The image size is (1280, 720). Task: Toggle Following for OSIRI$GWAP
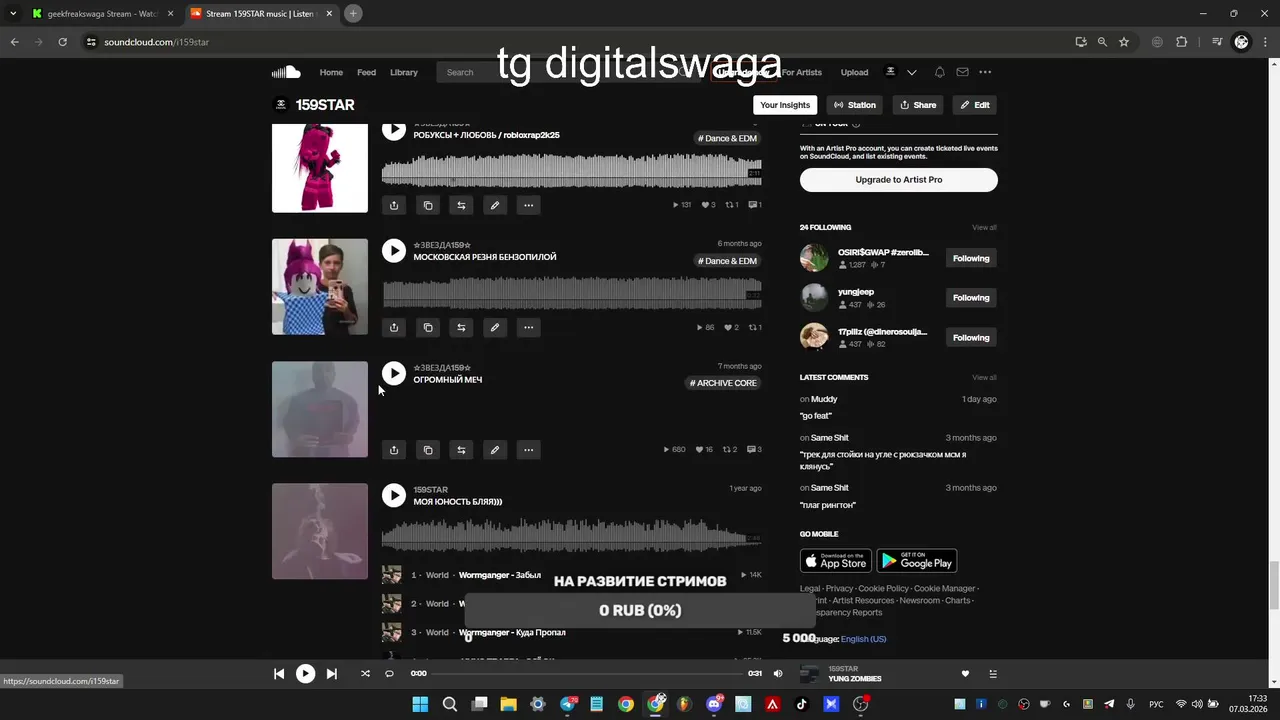[971, 259]
